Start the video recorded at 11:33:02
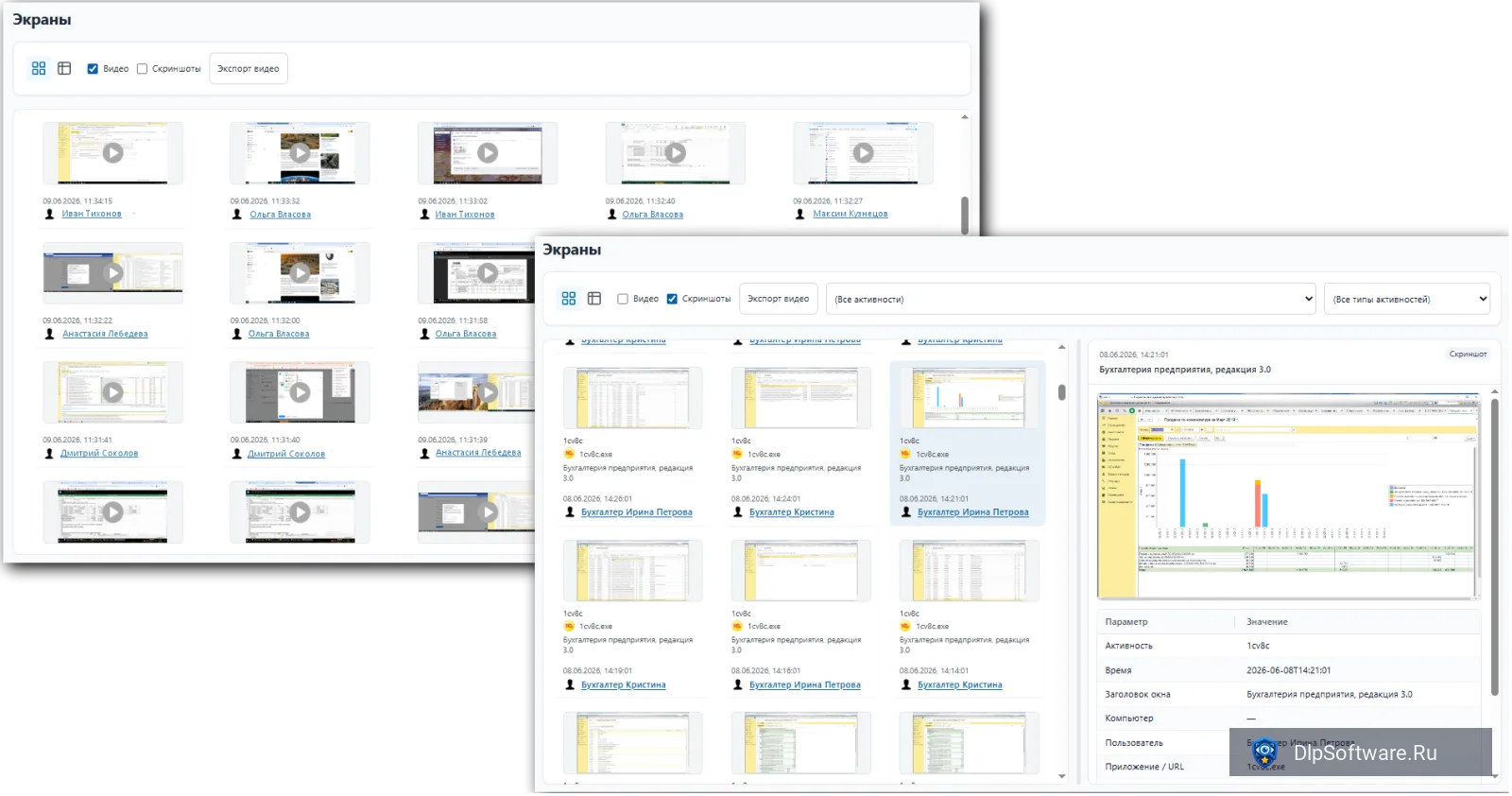The height and width of the screenshot is (796, 1512). coord(488,152)
